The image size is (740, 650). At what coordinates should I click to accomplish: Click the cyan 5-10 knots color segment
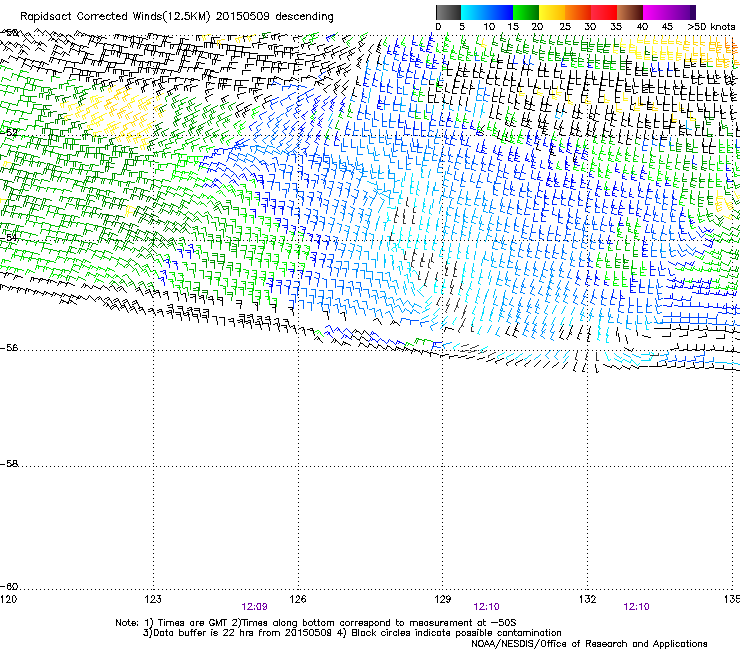[x=474, y=12]
